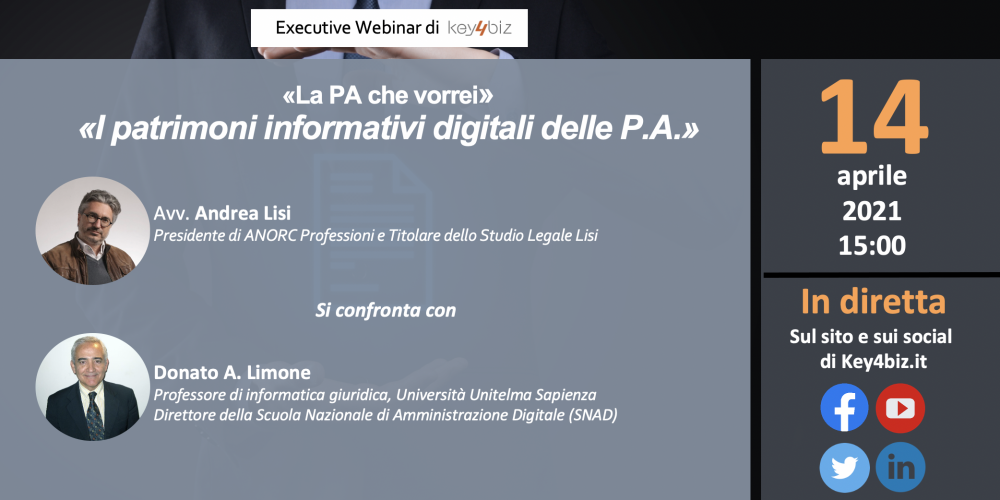Viewport: 1000px width, 500px height.
Task: Click the orange 'In diretta' label
Action: tap(873, 302)
